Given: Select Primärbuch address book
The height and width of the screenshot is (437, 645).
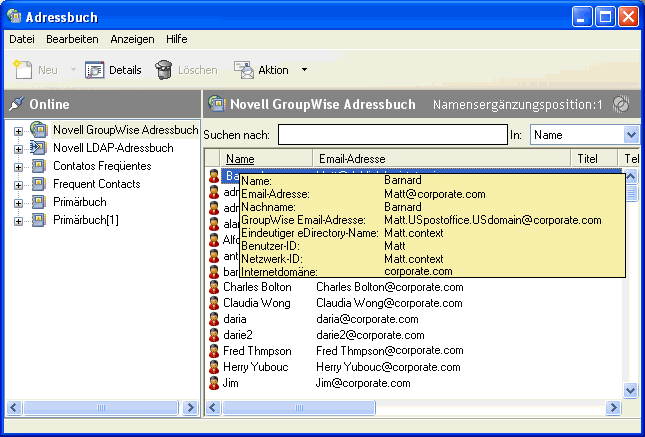Looking at the screenshot, I should point(80,202).
